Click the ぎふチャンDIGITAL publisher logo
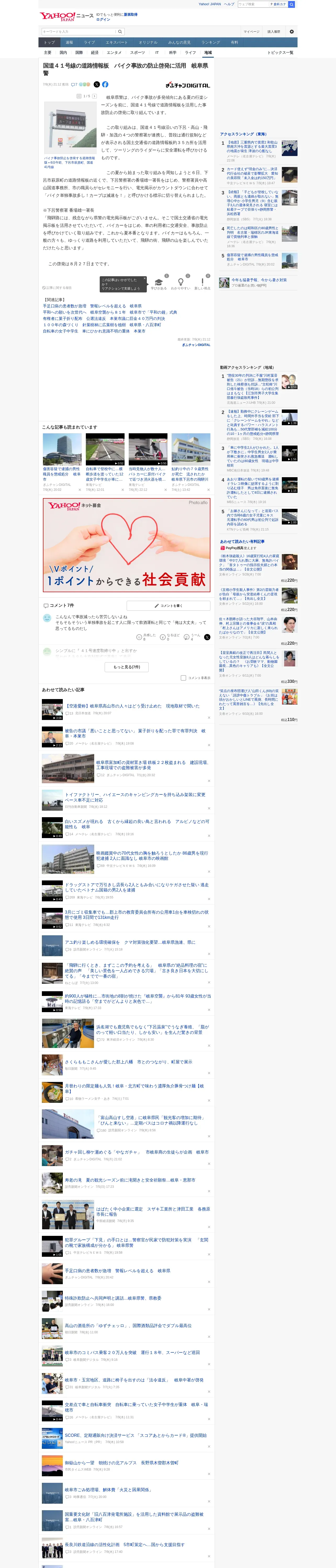The width and height of the screenshot is (336, 1568). (x=188, y=85)
